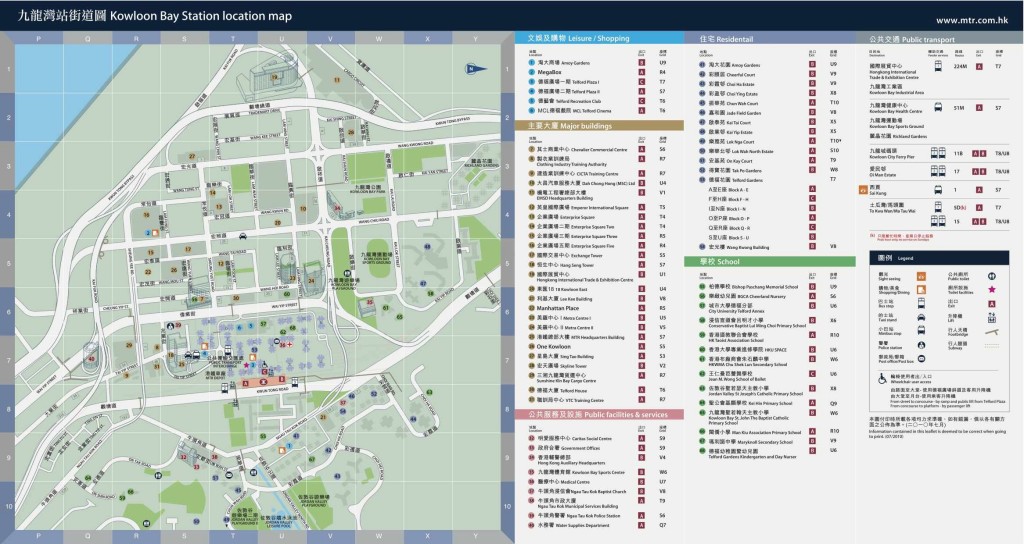The width and height of the screenshot is (1024, 544).
Task: Click the Toilet facilities star icon in legend
Action: tap(991, 289)
